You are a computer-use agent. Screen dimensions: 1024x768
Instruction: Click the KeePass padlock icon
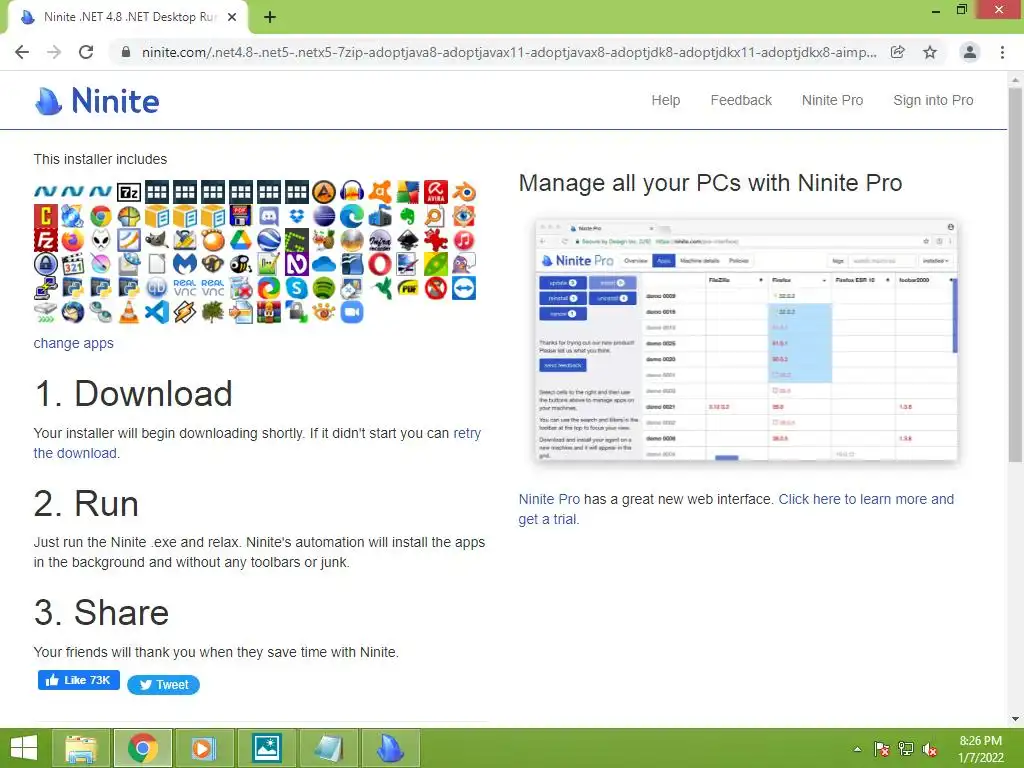45,264
